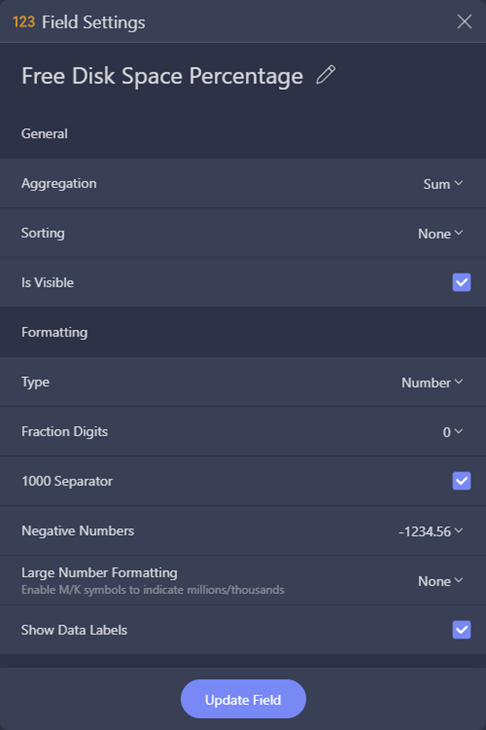Image resolution: width=486 pixels, height=730 pixels.
Task: Open the Large Number Formatting dropdown
Action: click(440, 581)
